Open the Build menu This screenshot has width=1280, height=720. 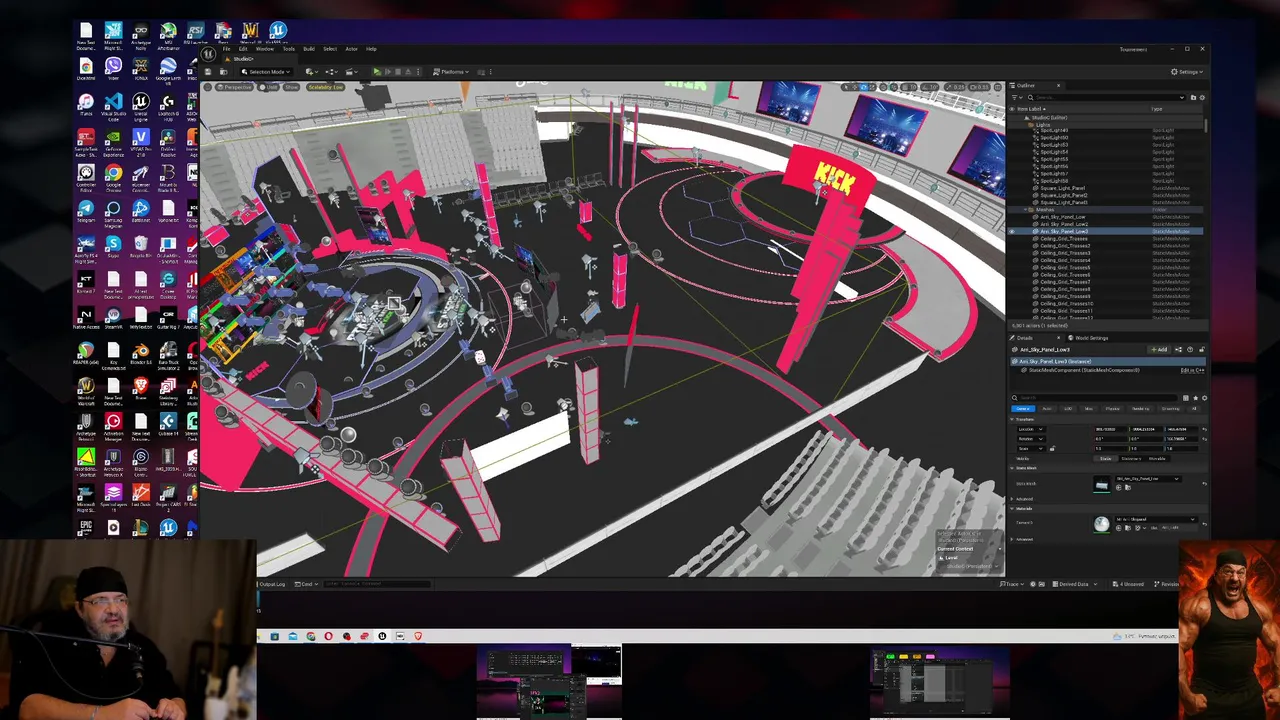click(309, 49)
